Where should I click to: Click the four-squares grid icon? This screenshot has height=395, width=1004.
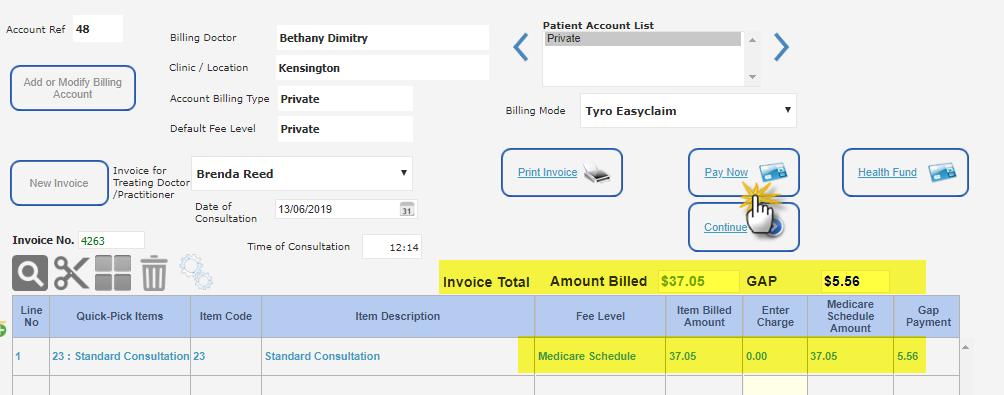[113, 273]
